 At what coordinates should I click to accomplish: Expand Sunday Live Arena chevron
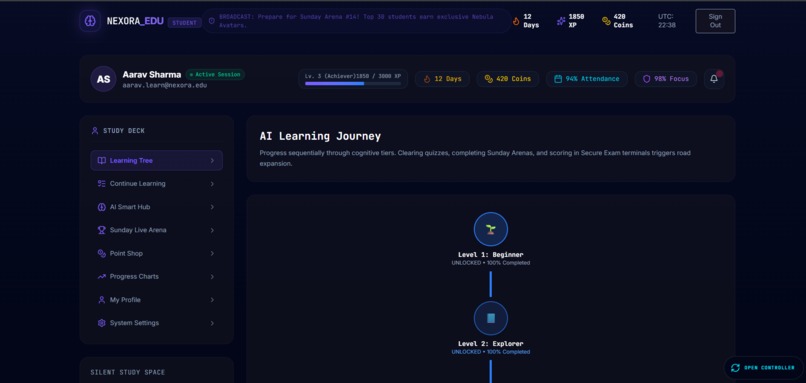[212, 230]
